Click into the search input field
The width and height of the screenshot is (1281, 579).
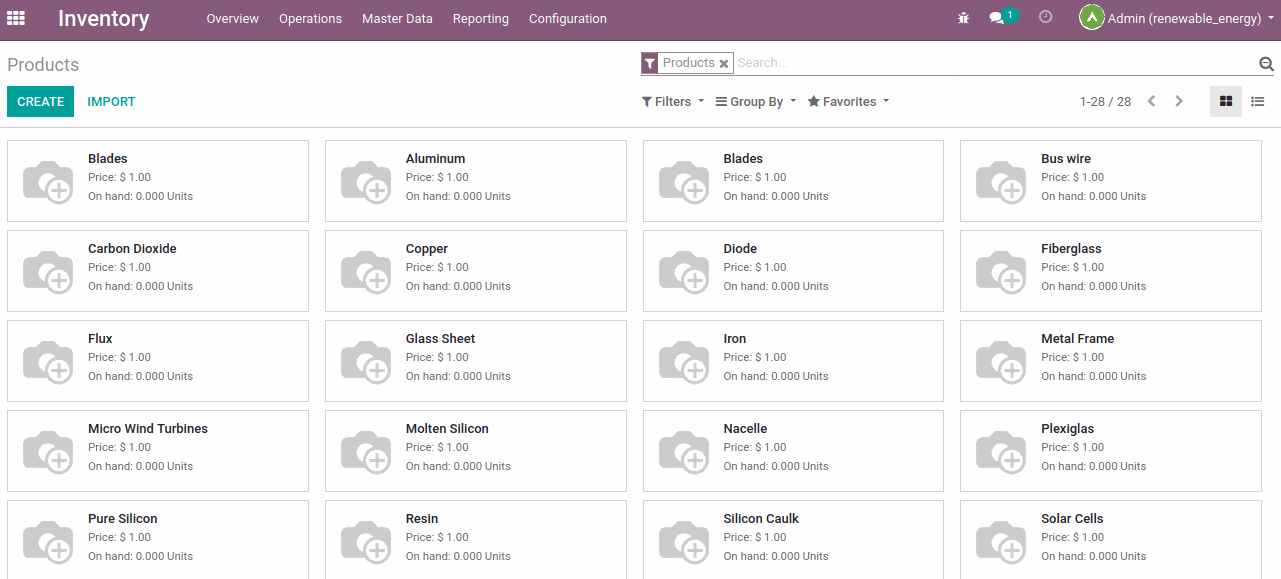tap(990, 63)
